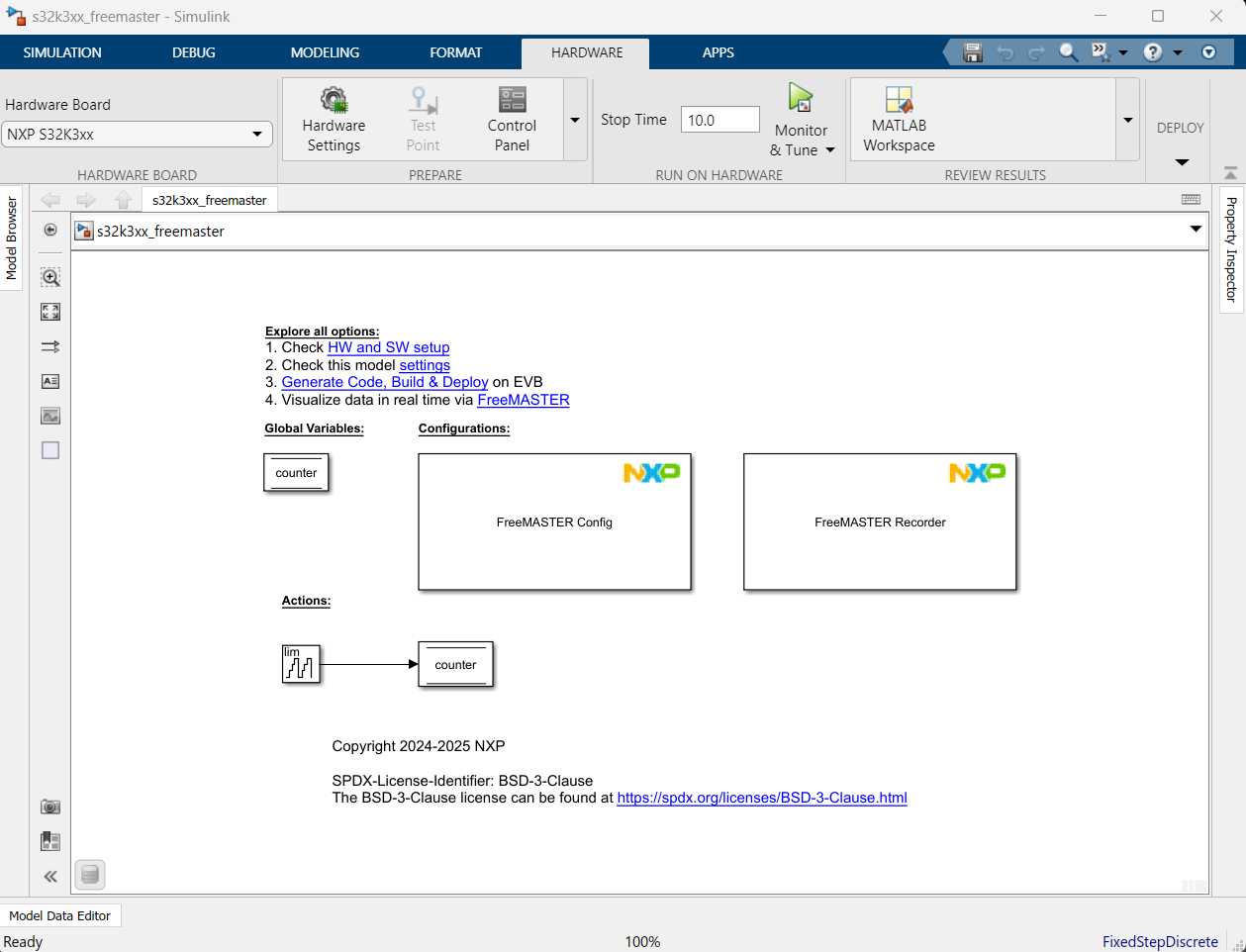Select the HARDWARE tab
Viewport: 1246px width, 952px height.
point(587,52)
